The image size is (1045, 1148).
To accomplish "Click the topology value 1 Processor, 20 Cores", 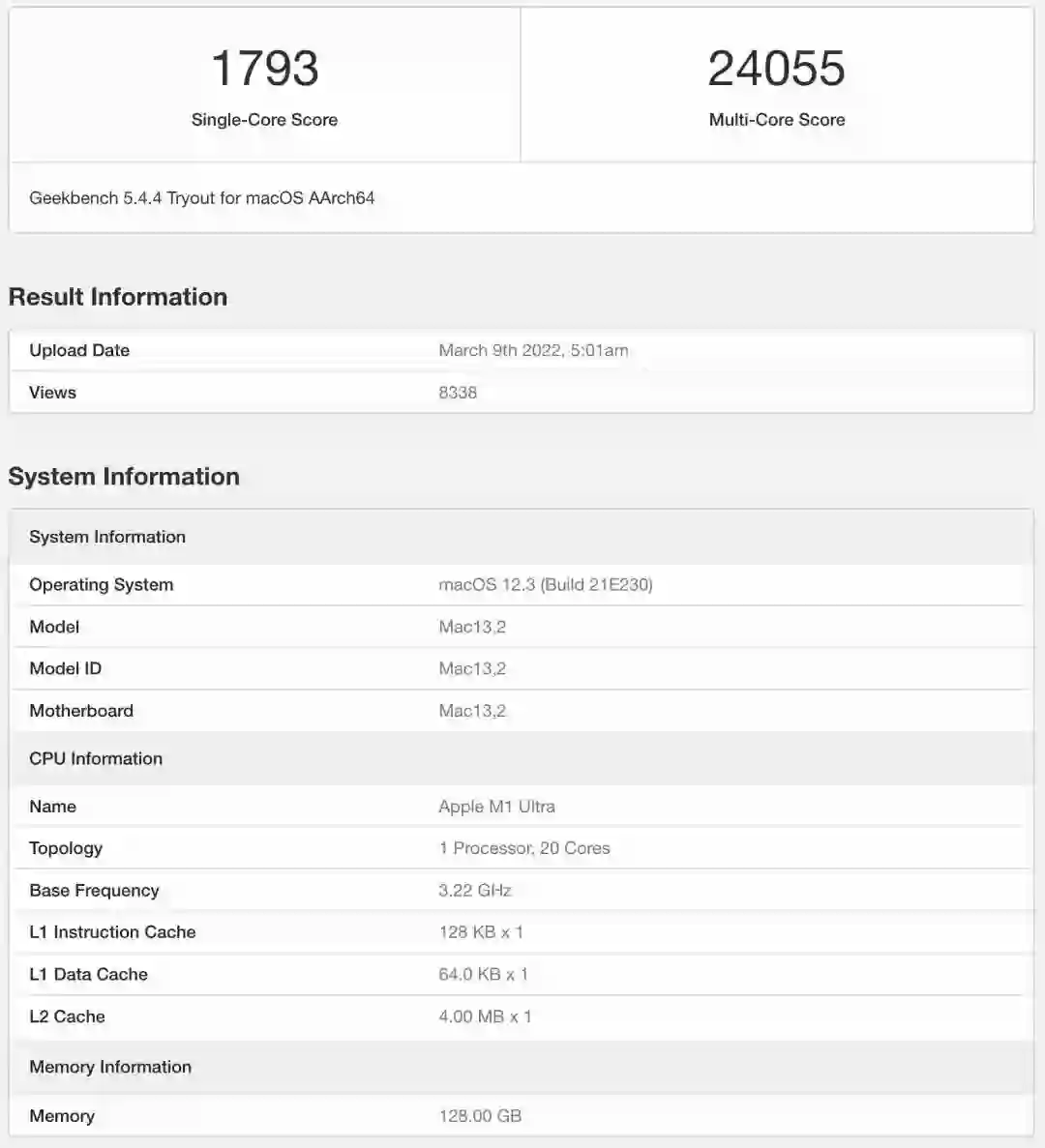I will coord(524,848).
